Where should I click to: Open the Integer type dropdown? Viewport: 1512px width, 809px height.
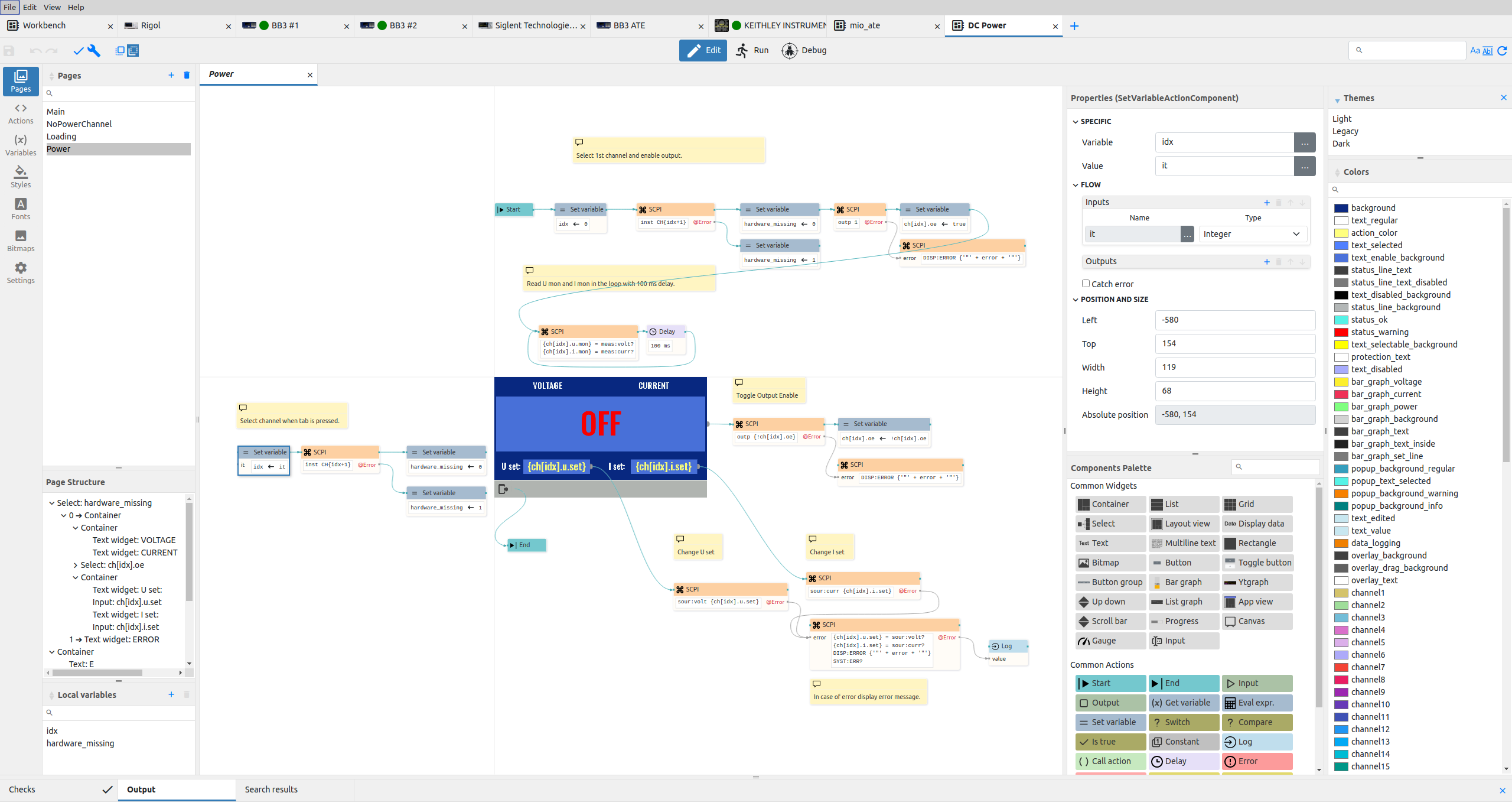pos(1252,234)
